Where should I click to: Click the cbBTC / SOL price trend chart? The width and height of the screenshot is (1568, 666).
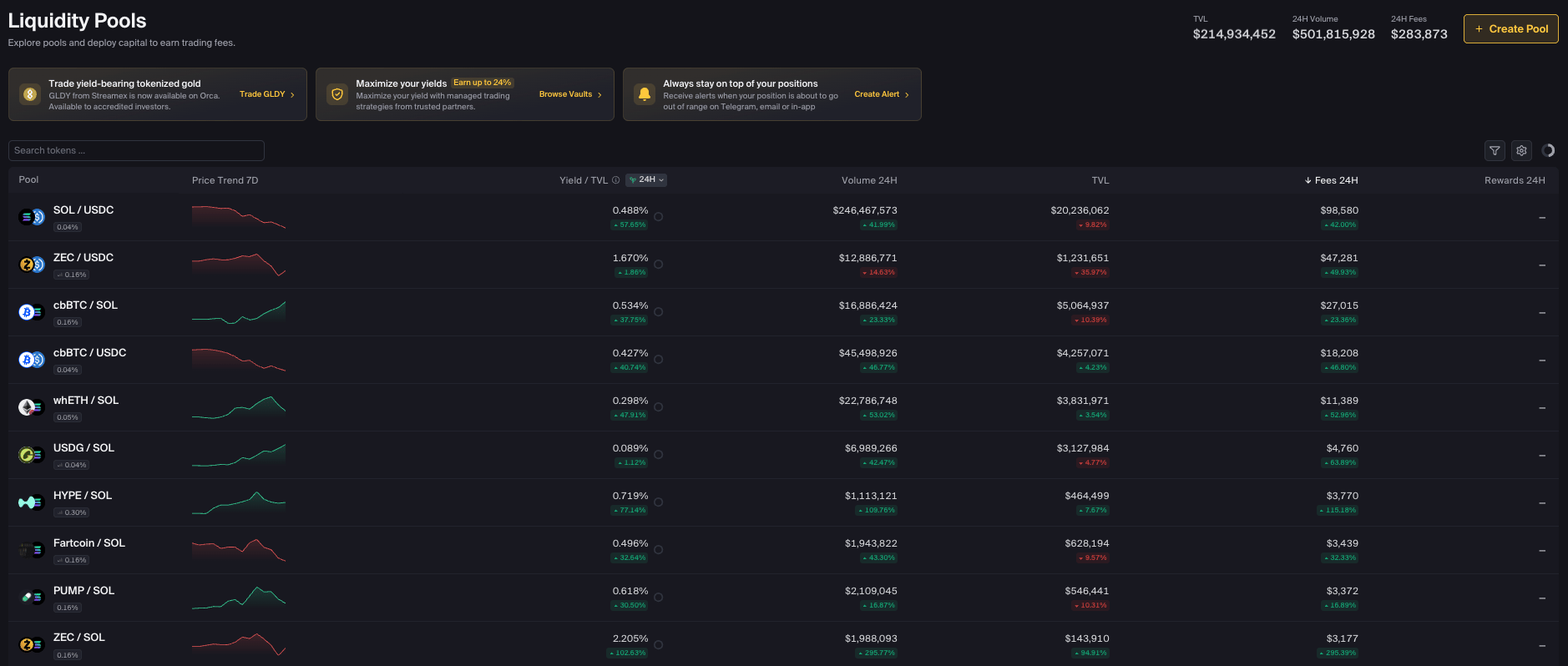[x=239, y=312]
